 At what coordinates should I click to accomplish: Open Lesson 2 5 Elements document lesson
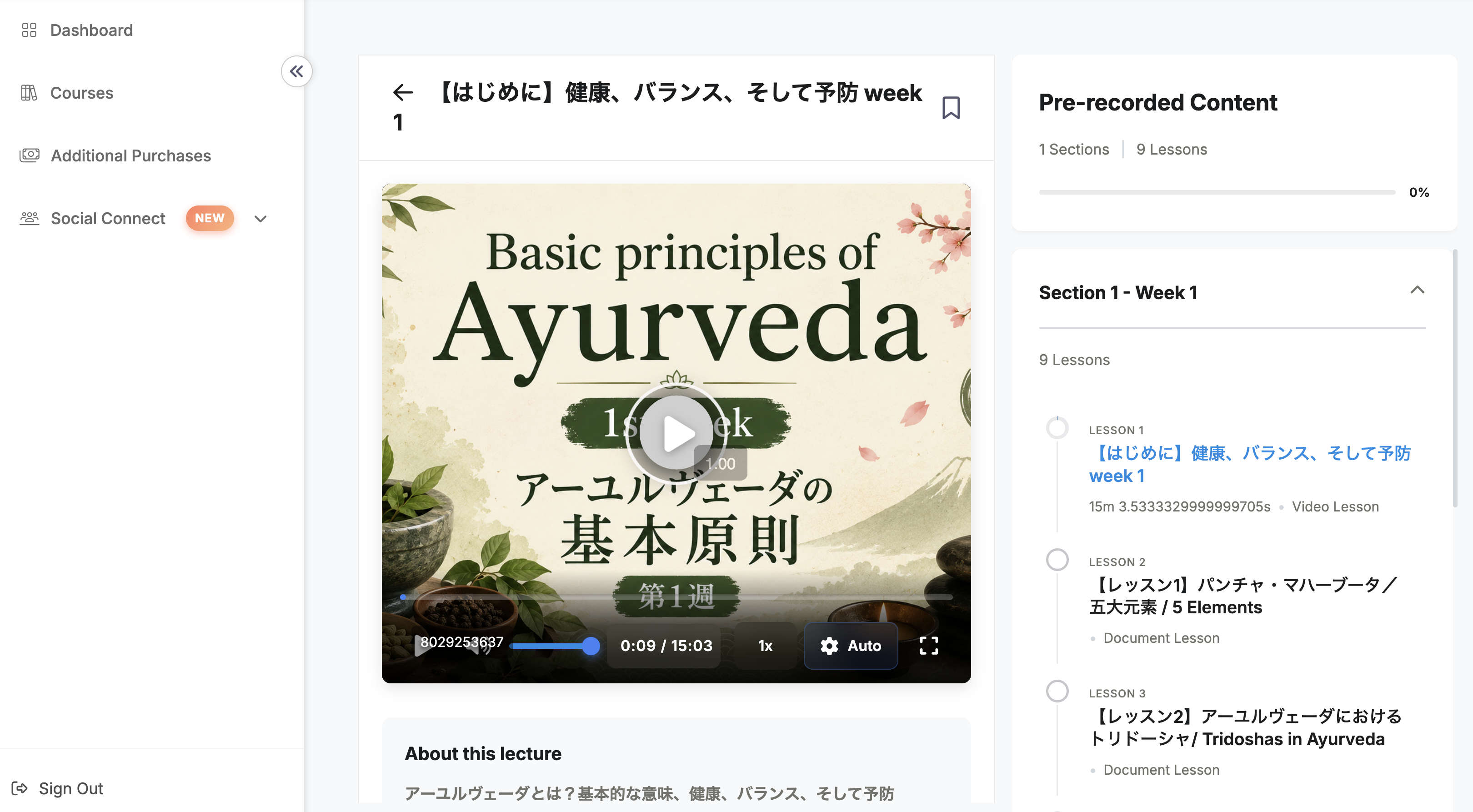(1243, 596)
